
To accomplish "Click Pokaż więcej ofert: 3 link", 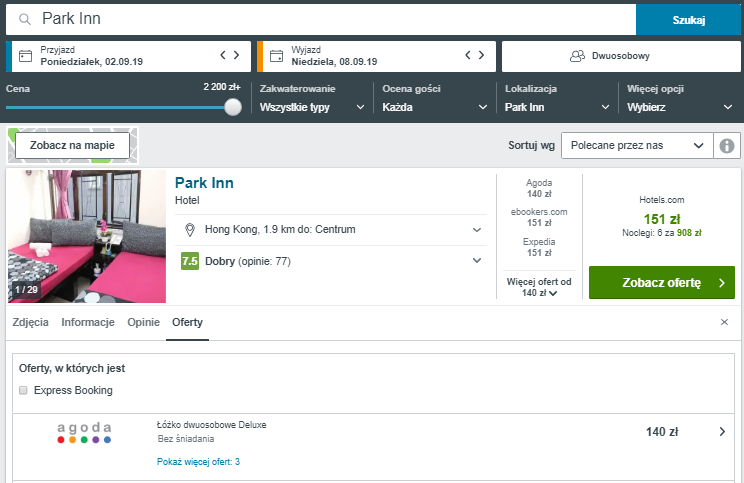I will click(198, 462).
